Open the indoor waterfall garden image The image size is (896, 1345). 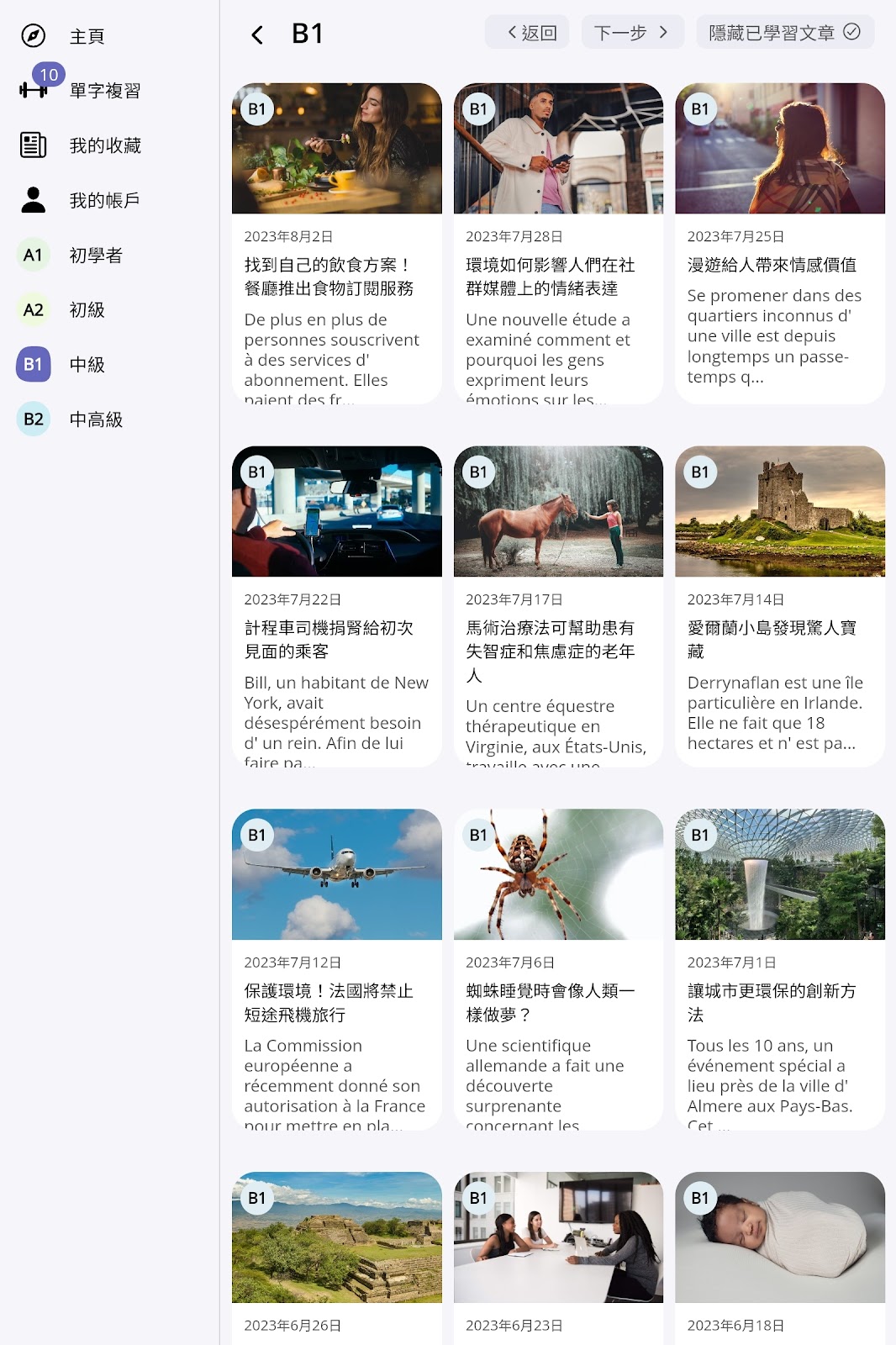tap(780, 874)
